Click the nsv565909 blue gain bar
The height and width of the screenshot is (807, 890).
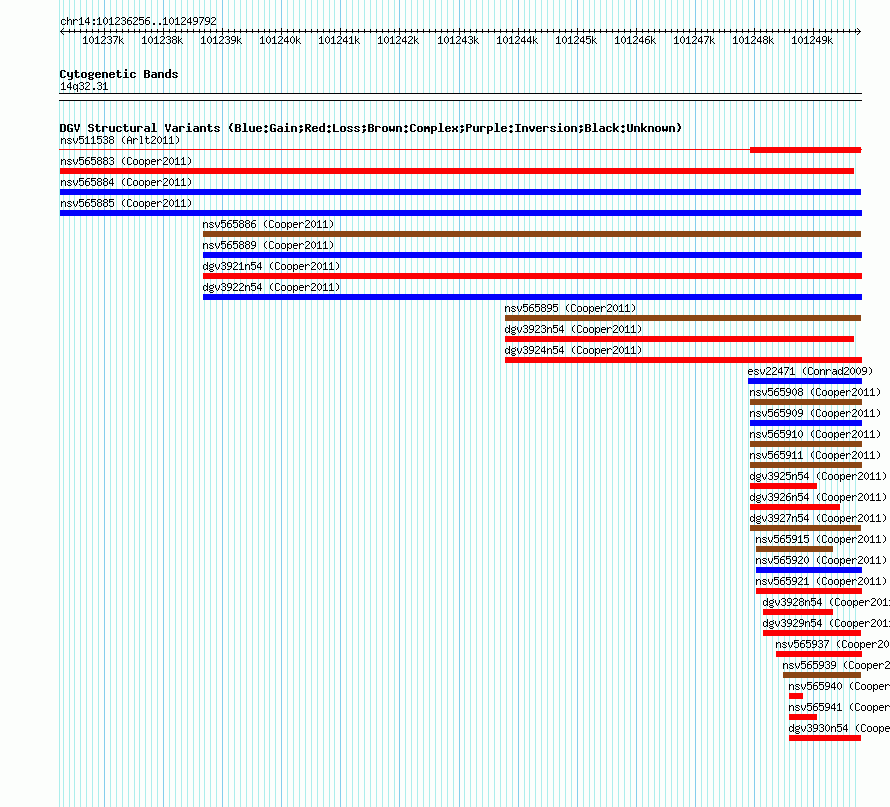tap(806, 423)
